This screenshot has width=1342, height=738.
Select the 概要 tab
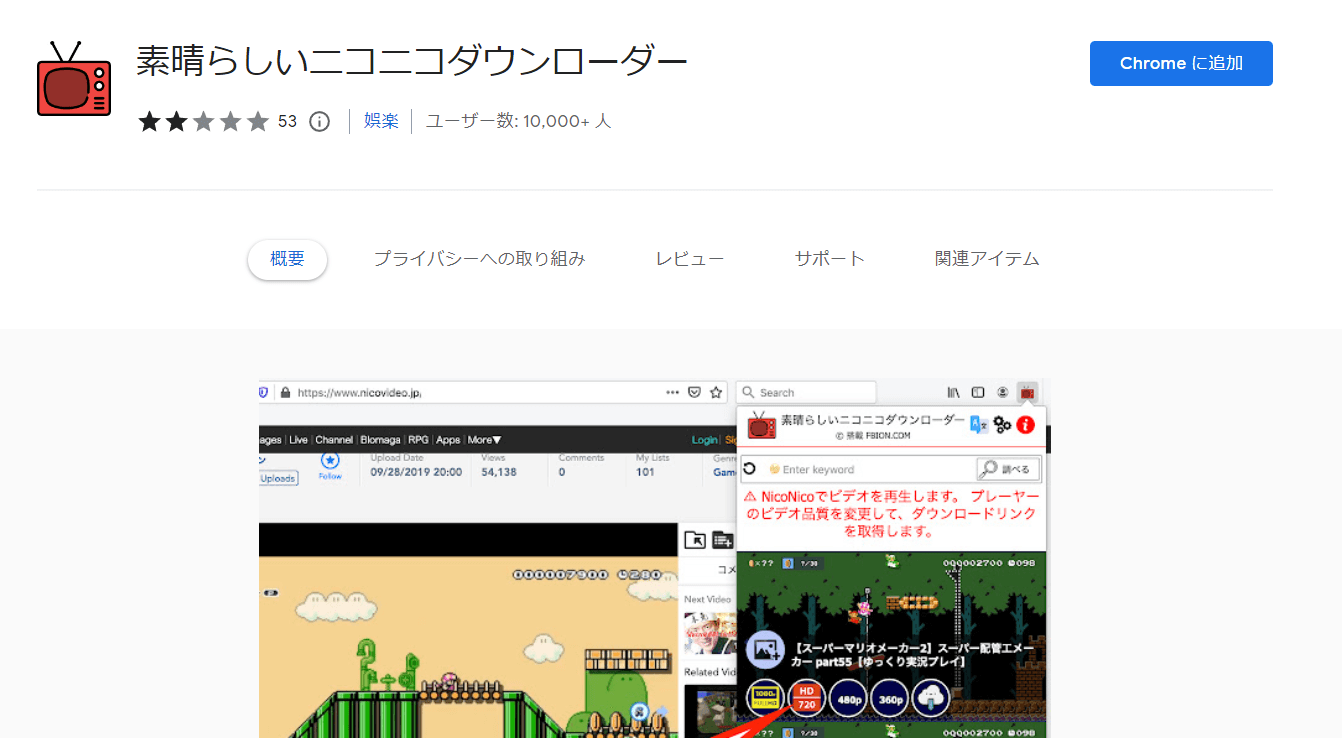(x=287, y=259)
